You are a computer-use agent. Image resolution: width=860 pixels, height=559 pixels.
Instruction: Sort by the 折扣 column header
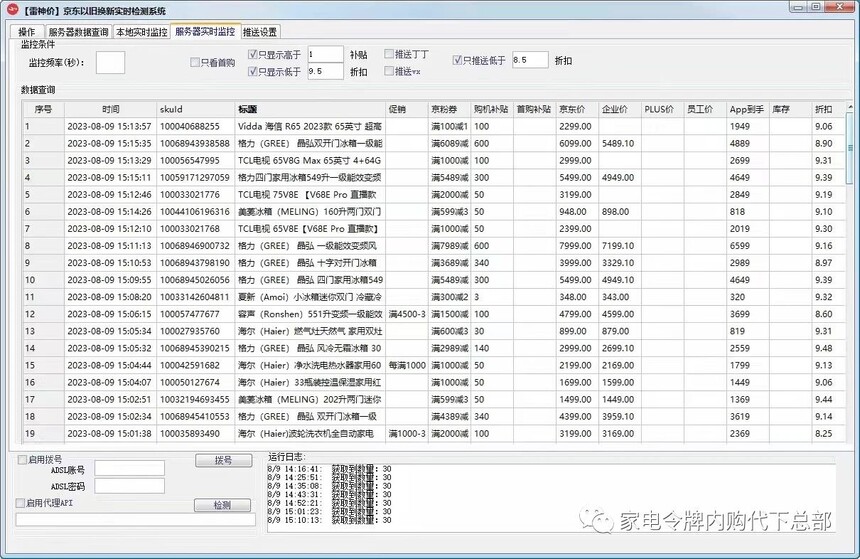(828, 109)
